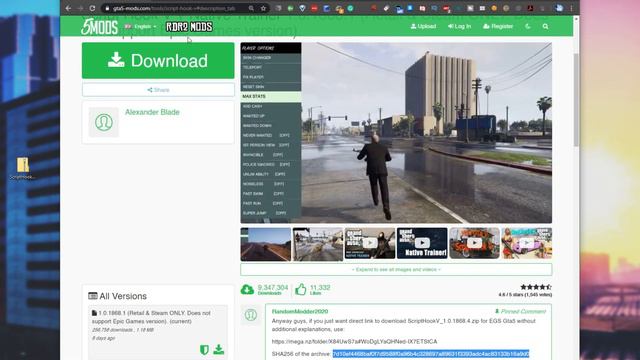Click the 11,332 likes count
The width and height of the screenshot is (640, 360).
(x=320, y=287)
